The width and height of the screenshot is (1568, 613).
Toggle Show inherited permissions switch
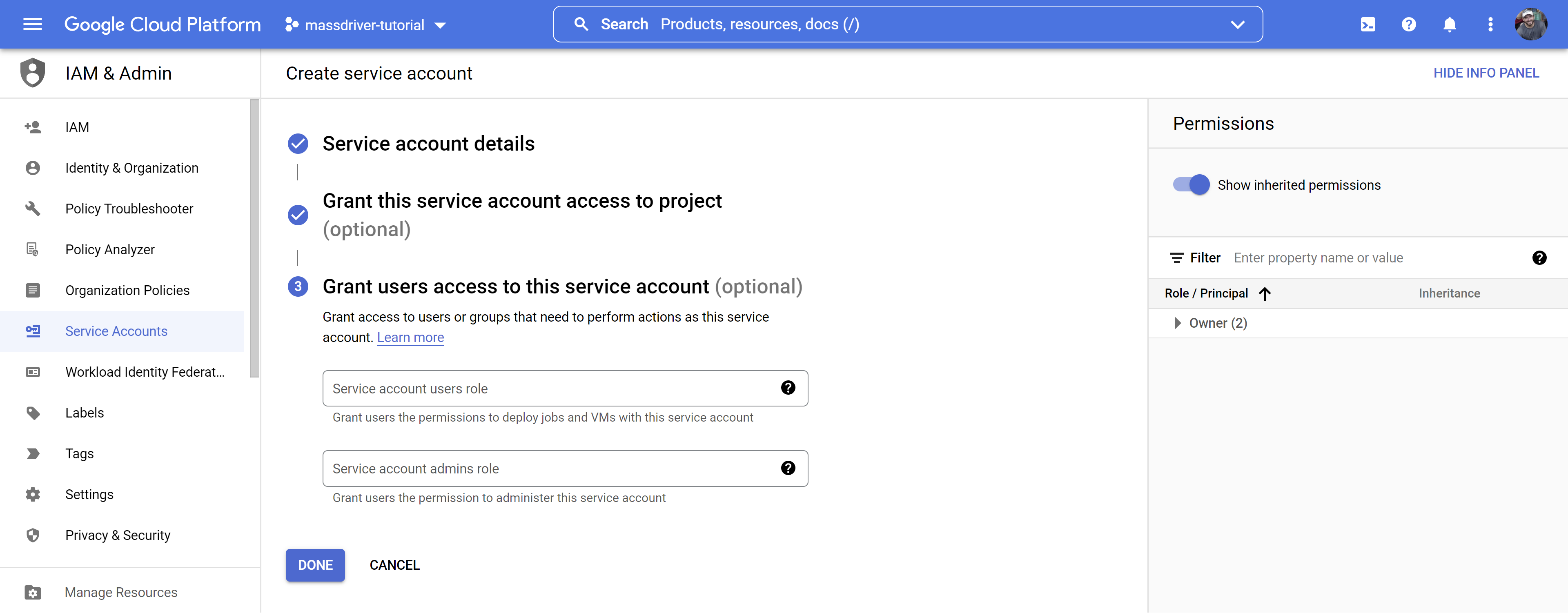pyautogui.click(x=1191, y=185)
